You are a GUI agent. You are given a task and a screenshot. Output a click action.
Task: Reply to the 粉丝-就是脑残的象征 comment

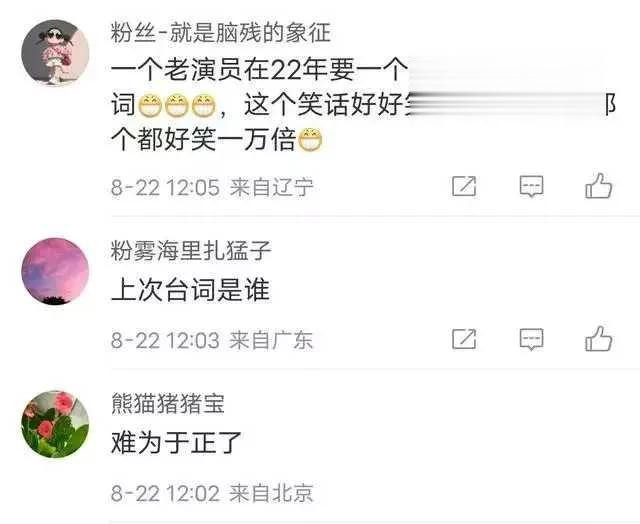point(531,187)
